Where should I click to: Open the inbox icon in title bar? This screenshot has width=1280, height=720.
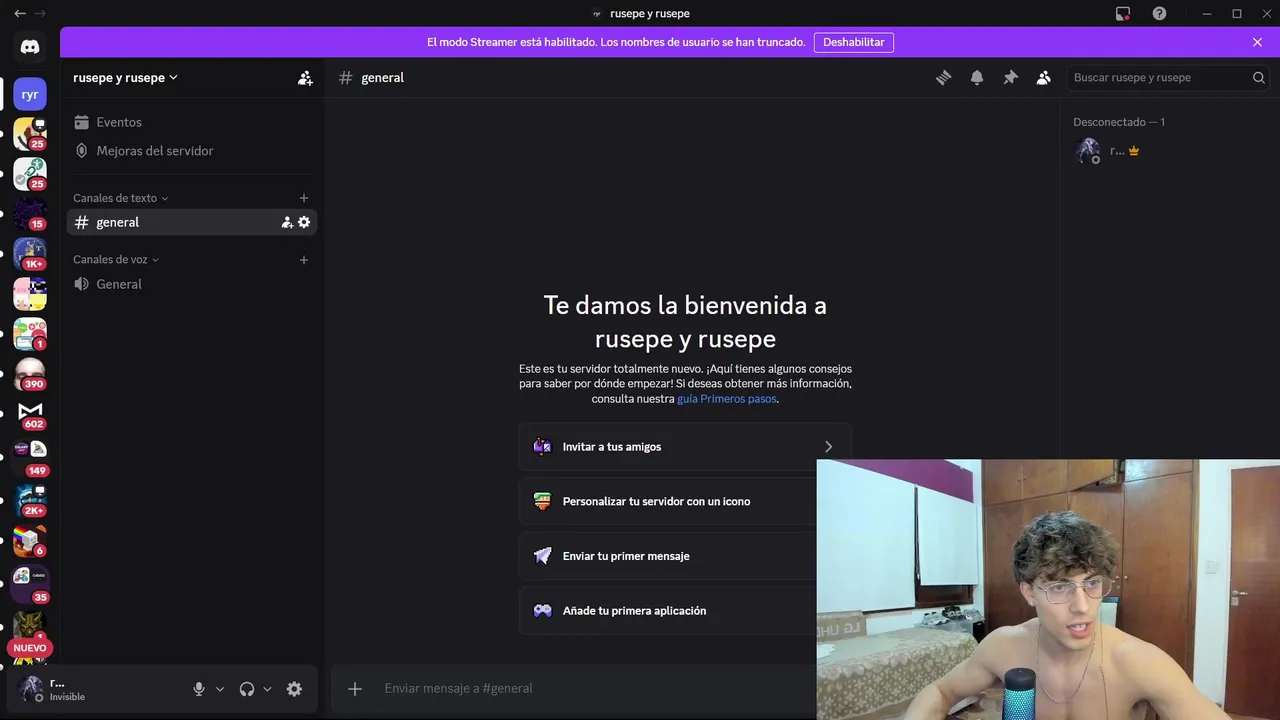coord(1123,13)
